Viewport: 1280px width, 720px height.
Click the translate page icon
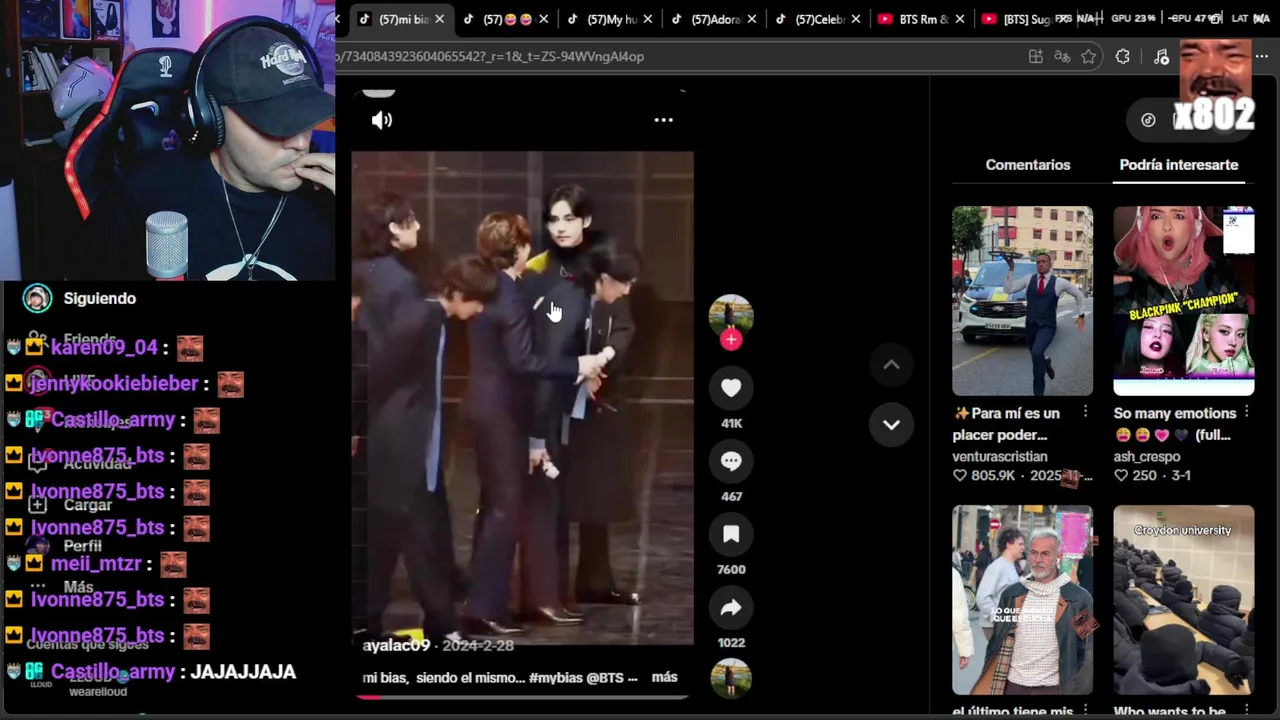tap(1062, 57)
